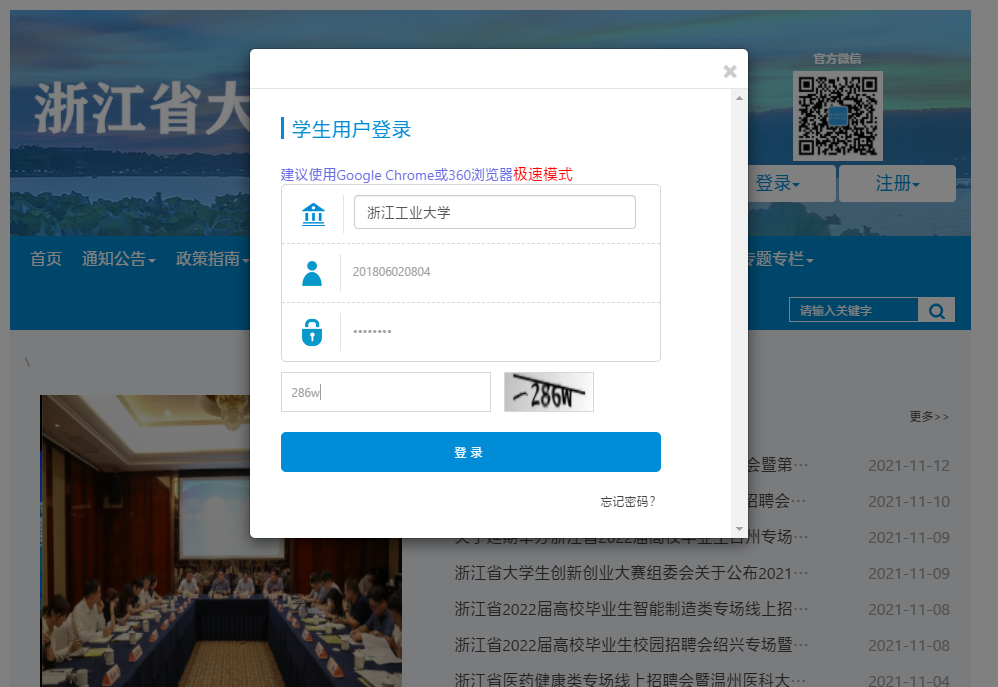Select the school name field 浙江工业大学
998x687 pixels.
point(494,212)
